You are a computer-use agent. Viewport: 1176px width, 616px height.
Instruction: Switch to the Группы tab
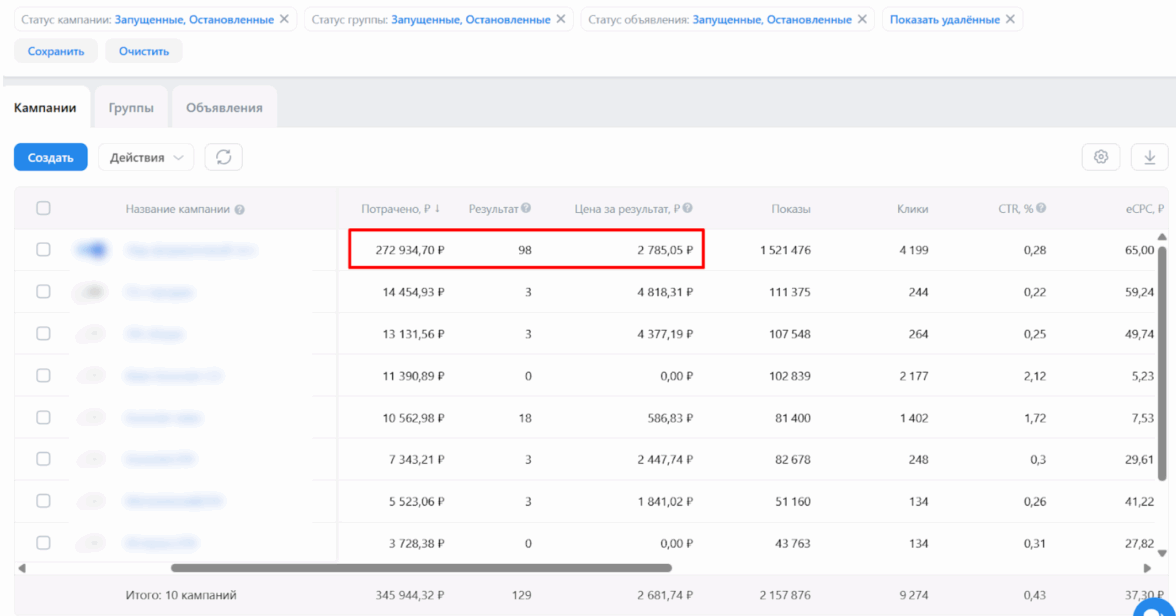[131, 108]
